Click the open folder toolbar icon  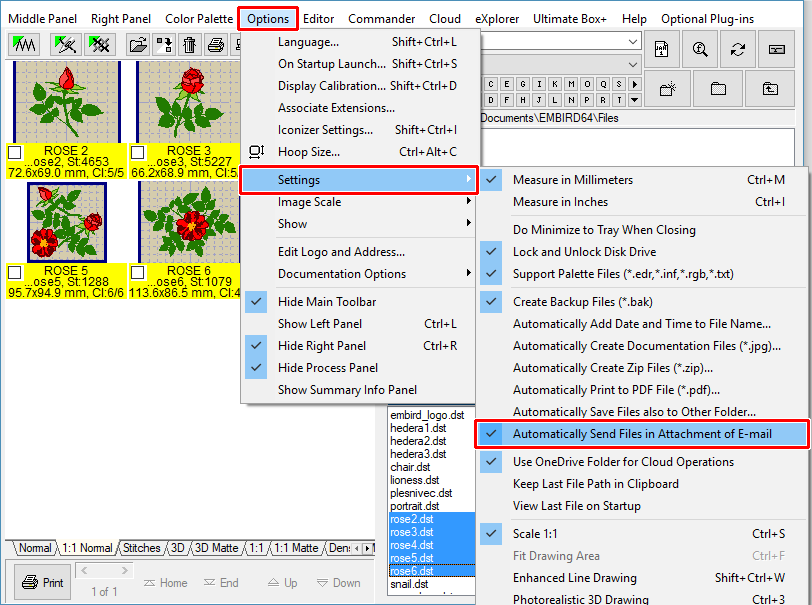[x=138, y=45]
